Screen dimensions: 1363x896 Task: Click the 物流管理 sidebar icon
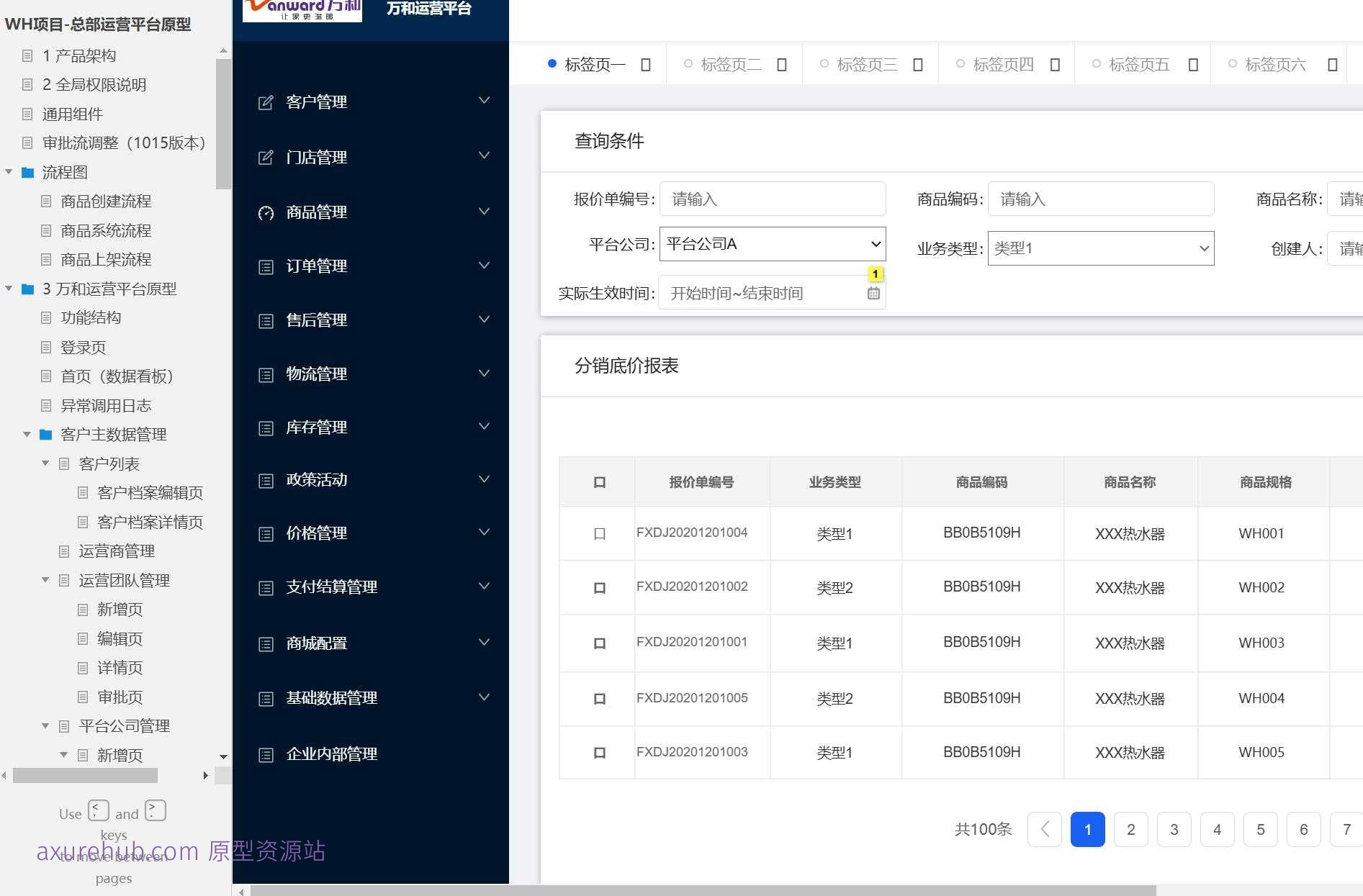pyautogui.click(x=265, y=374)
